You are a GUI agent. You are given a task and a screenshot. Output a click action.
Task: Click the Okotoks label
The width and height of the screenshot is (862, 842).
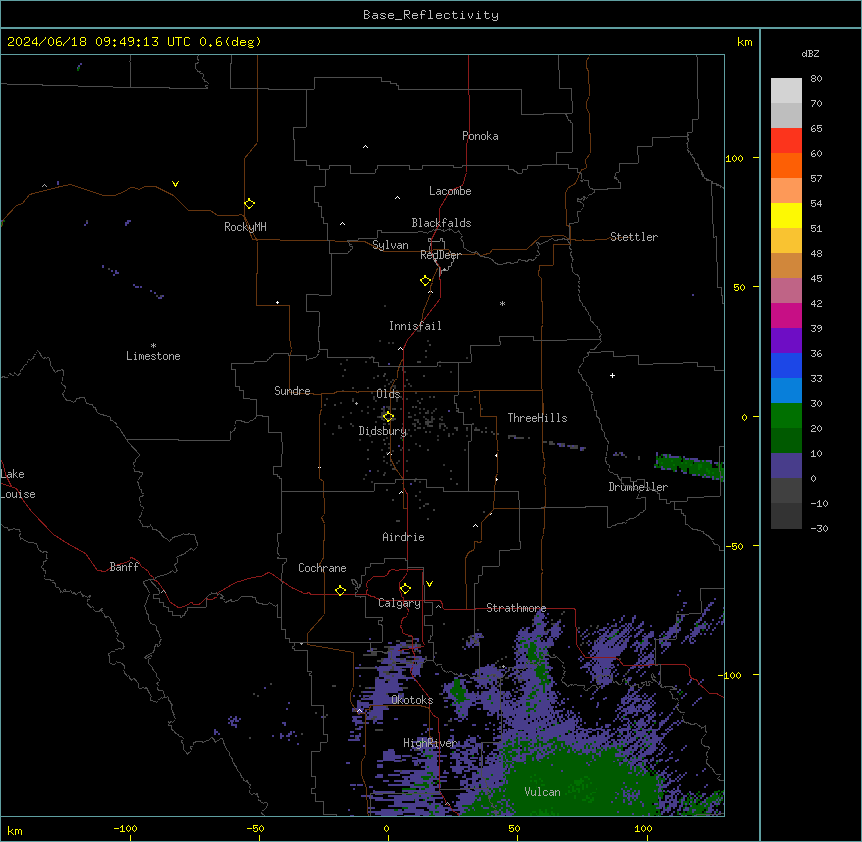[x=412, y=700]
